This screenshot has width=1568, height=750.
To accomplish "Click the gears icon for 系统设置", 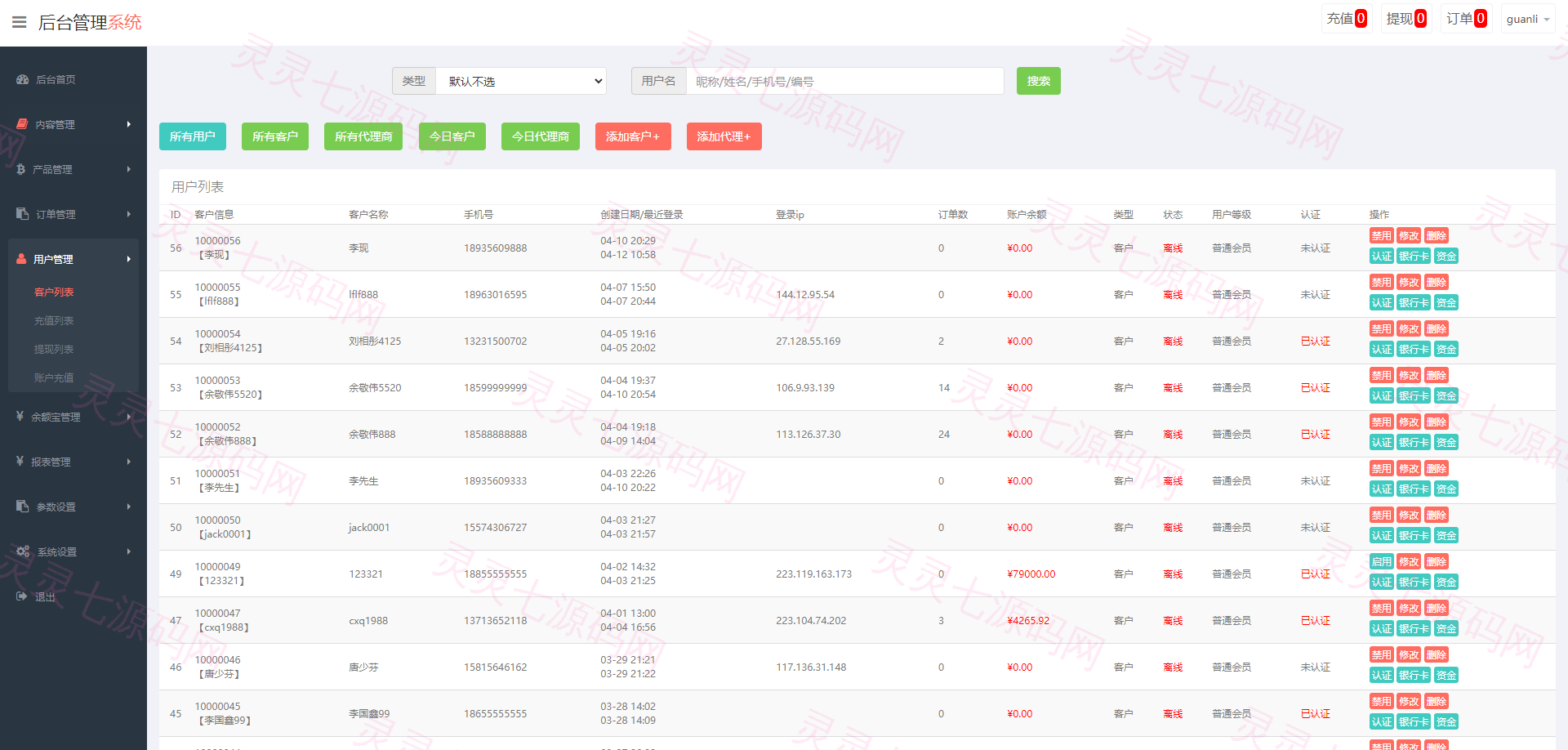I will pyautogui.click(x=23, y=551).
